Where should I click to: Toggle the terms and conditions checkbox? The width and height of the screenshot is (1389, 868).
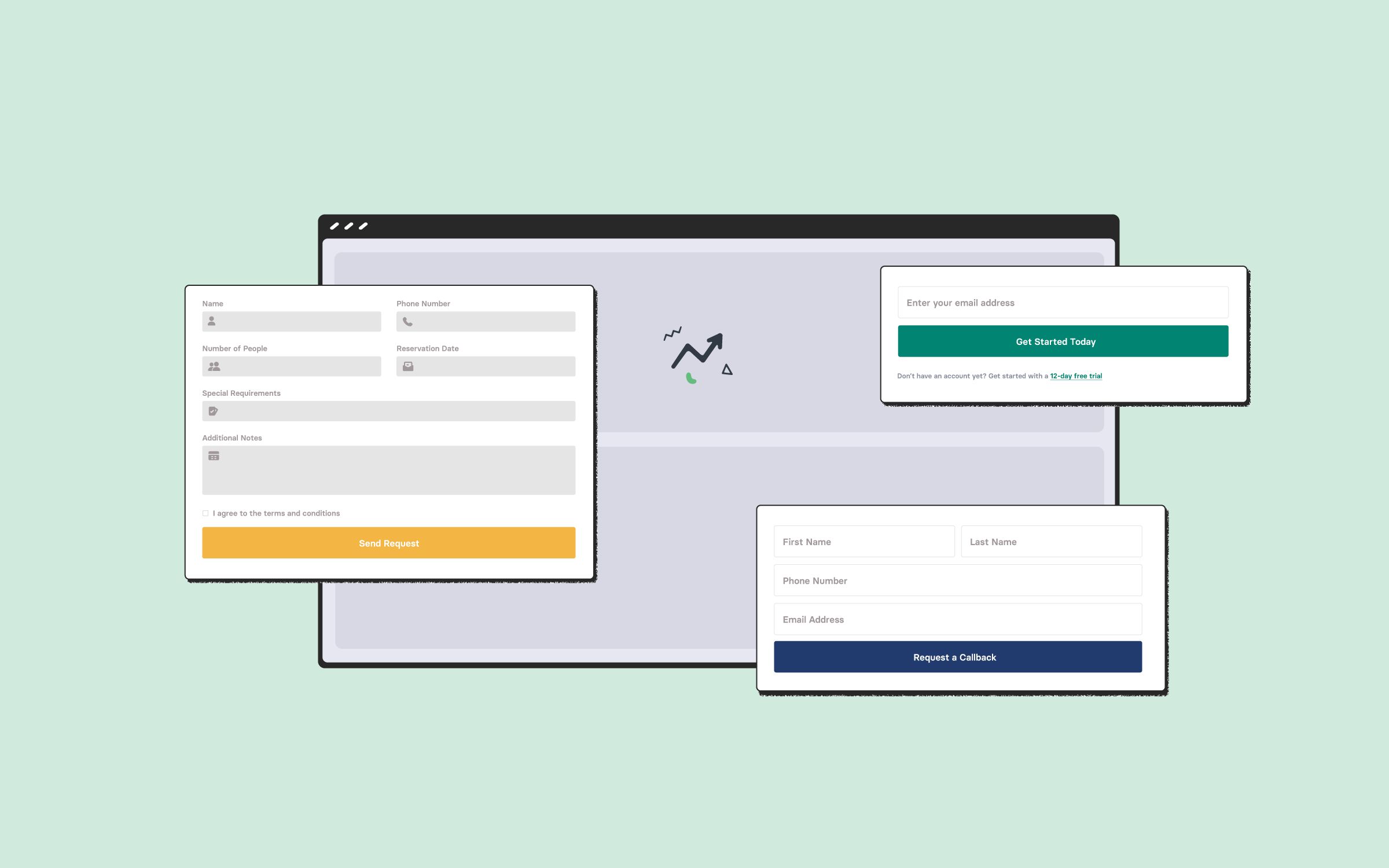(x=205, y=513)
